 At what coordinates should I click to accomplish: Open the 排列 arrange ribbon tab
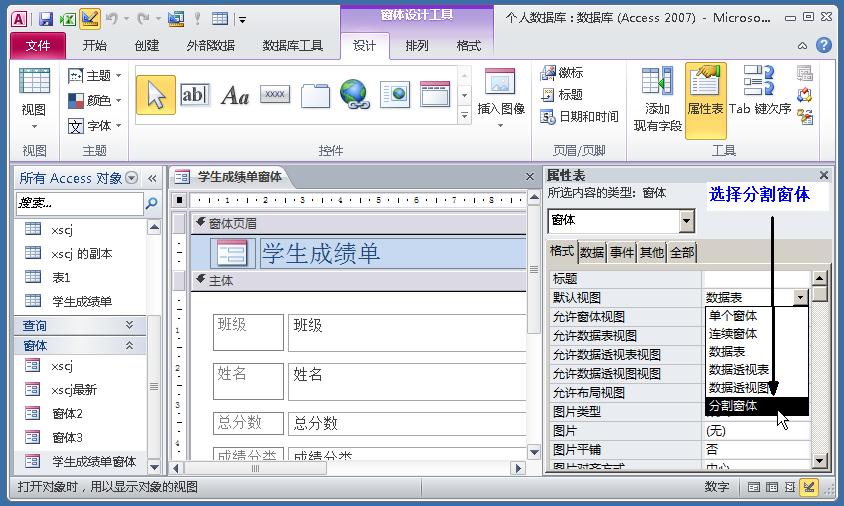click(x=417, y=46)
